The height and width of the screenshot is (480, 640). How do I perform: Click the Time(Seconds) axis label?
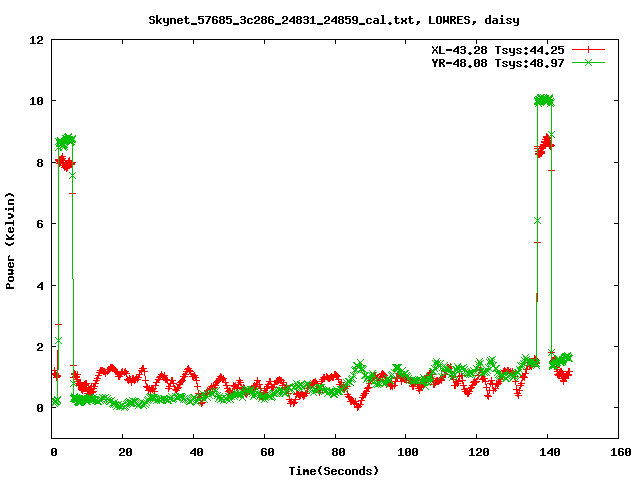coord(333,471)
